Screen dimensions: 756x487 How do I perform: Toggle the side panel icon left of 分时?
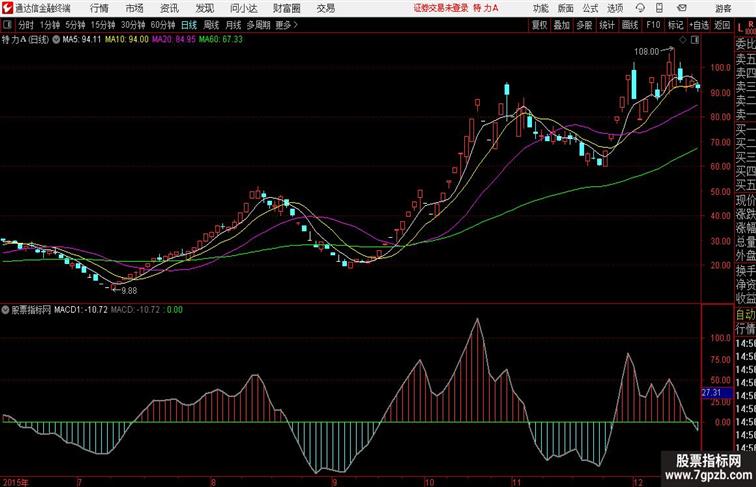[x=7, y=25]
